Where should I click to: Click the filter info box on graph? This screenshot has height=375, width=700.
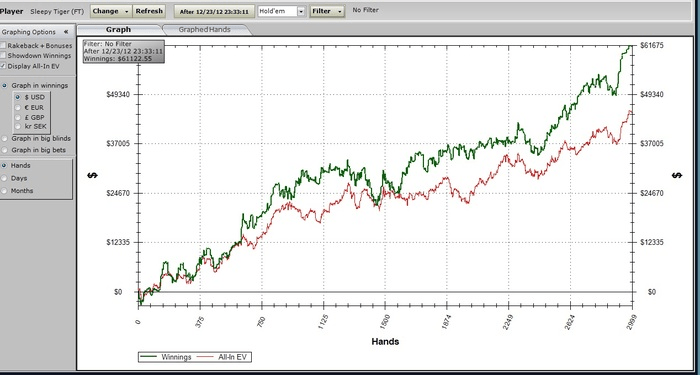[124, 51]
